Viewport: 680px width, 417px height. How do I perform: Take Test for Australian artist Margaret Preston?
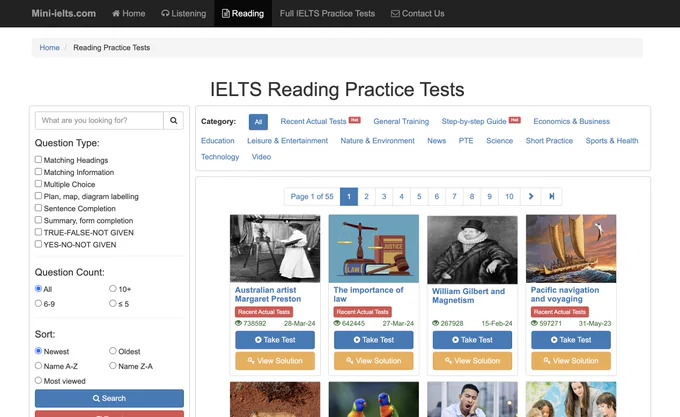(275, 340)
